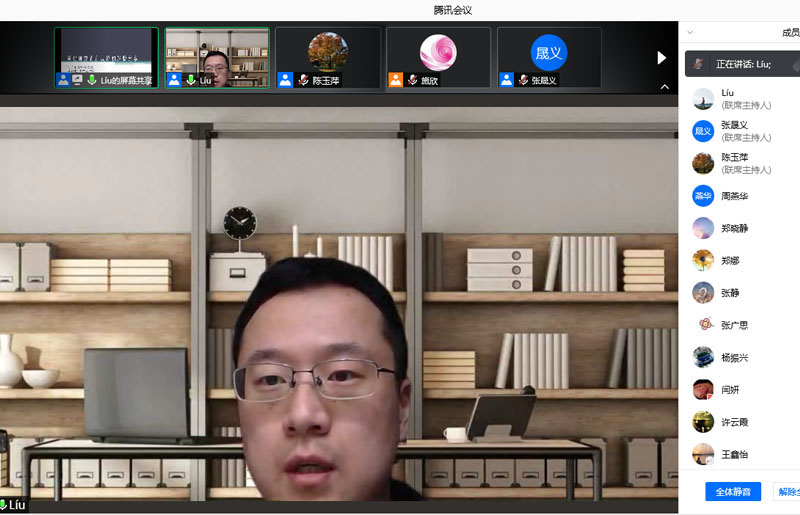Viewport: 800px width, 515px height.
Task: Select Liu's camera video thumbnail
Action: point(216,52)
